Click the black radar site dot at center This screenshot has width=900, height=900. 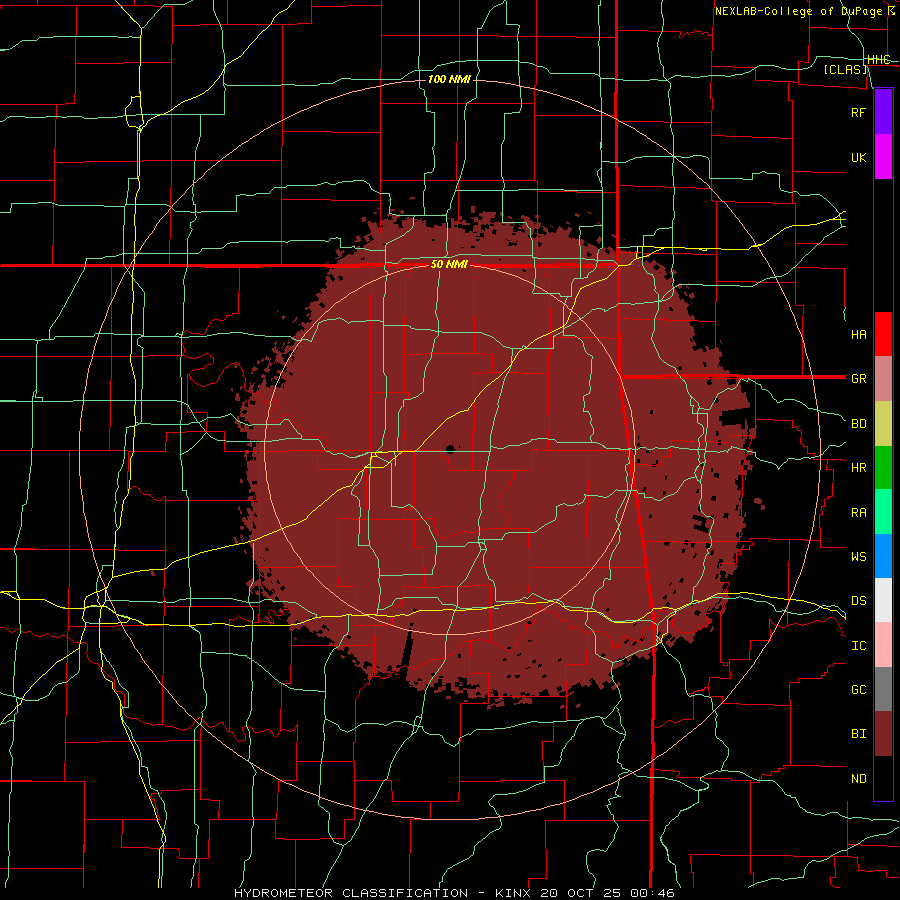pyautogui.click(x=449, y=449)
